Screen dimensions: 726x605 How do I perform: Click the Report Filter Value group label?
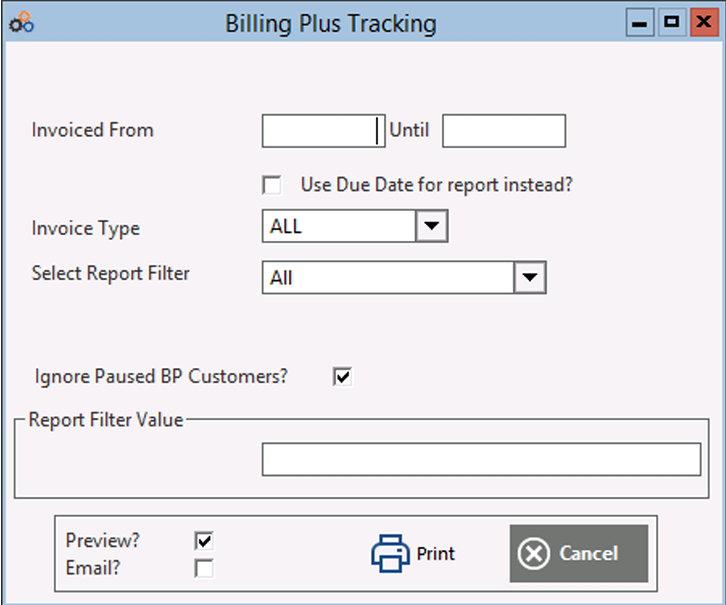click(106, 420)
